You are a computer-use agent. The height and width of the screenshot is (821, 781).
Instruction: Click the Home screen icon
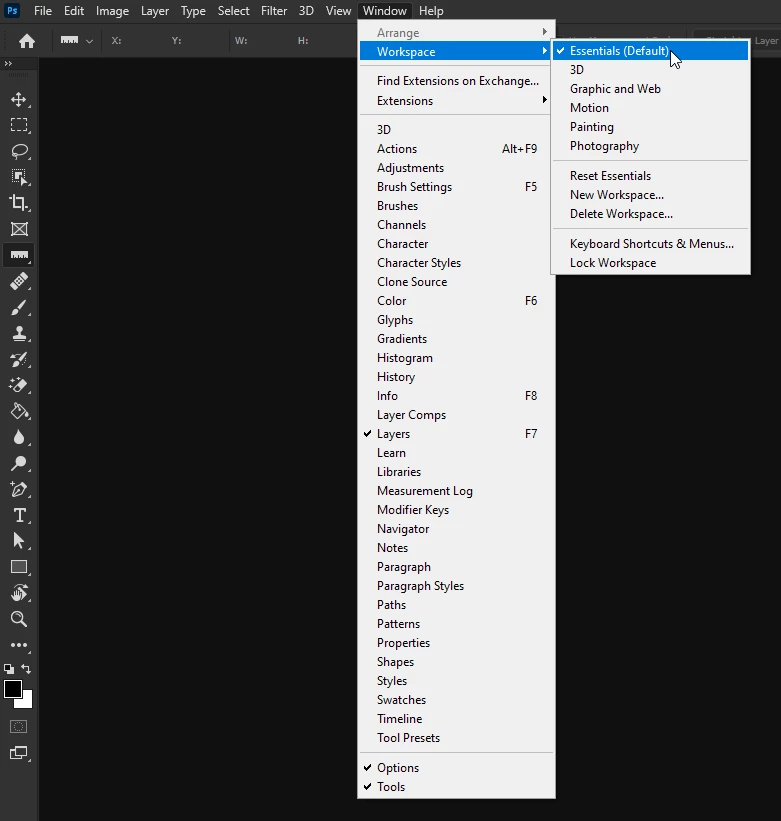click(x=27, y=41)
